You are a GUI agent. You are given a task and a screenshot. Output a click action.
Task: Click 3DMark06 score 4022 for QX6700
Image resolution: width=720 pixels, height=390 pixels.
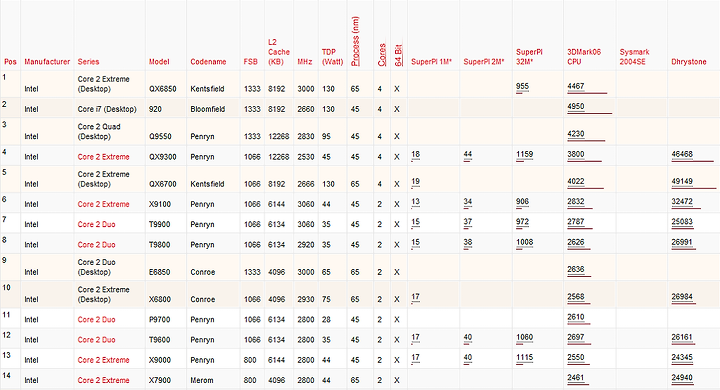click(x=575, y=181)
